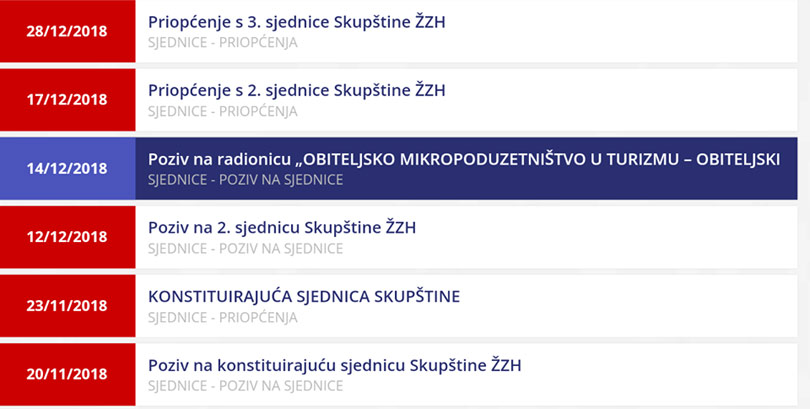The width and height of the screenshot is (810, 409).
Task: Click the 20/11/2018 date block
Action: pos(68,374)
